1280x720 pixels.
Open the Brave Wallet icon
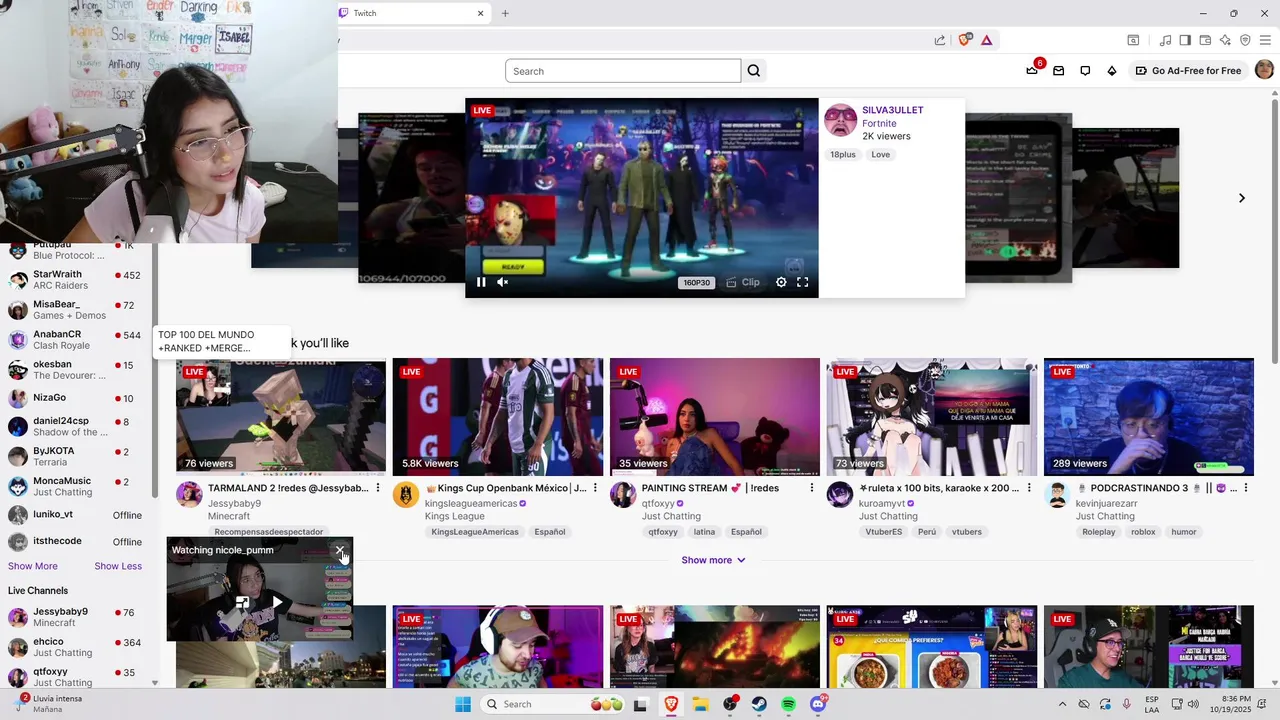1205,40
